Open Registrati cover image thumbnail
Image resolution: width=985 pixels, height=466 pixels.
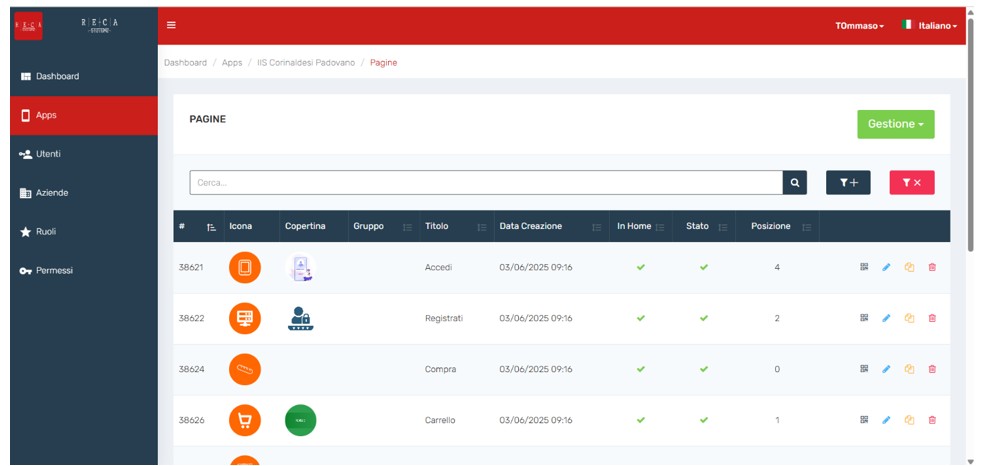(300, 318)
